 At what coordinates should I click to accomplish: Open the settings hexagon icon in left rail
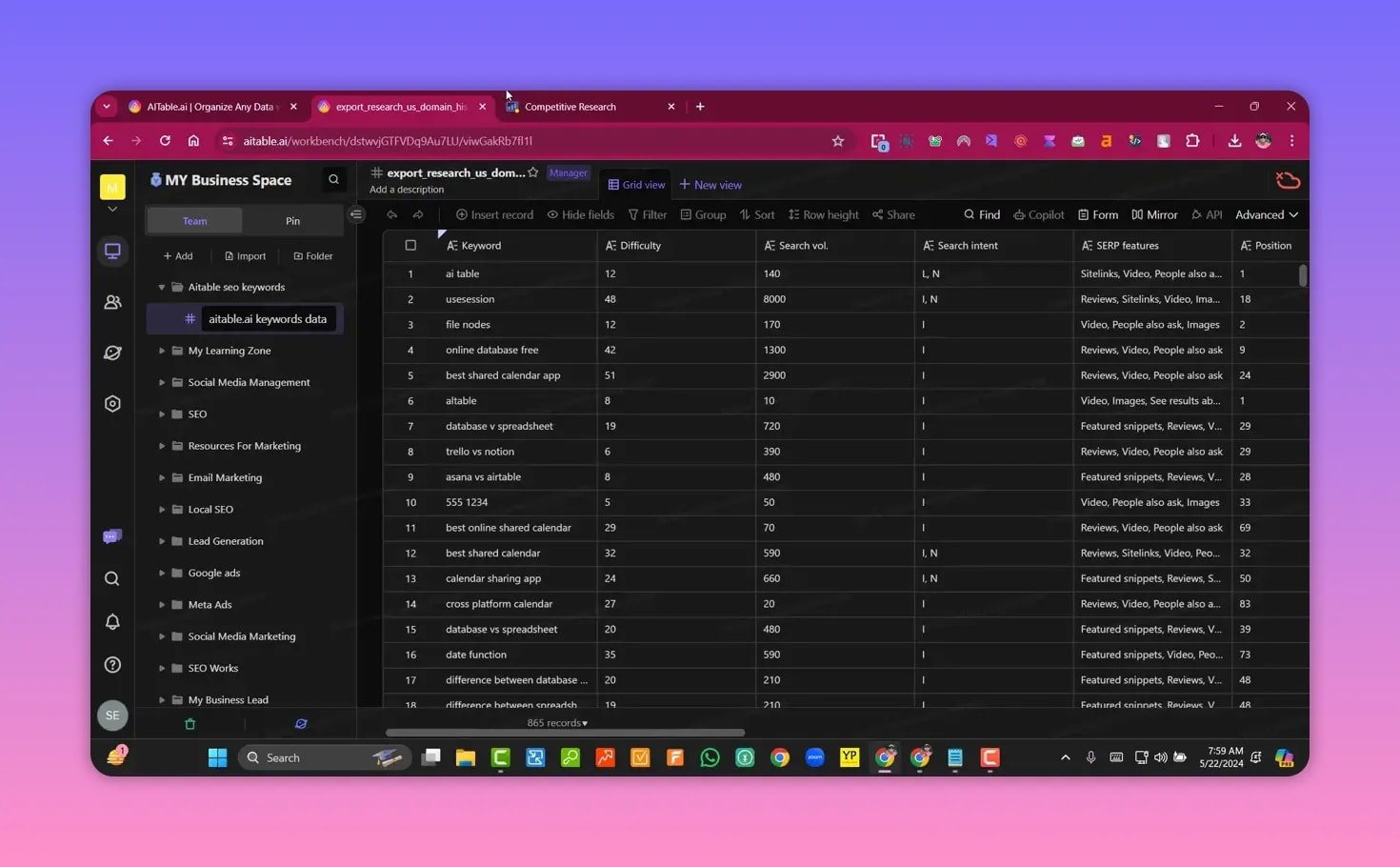(x=112, y=404)
